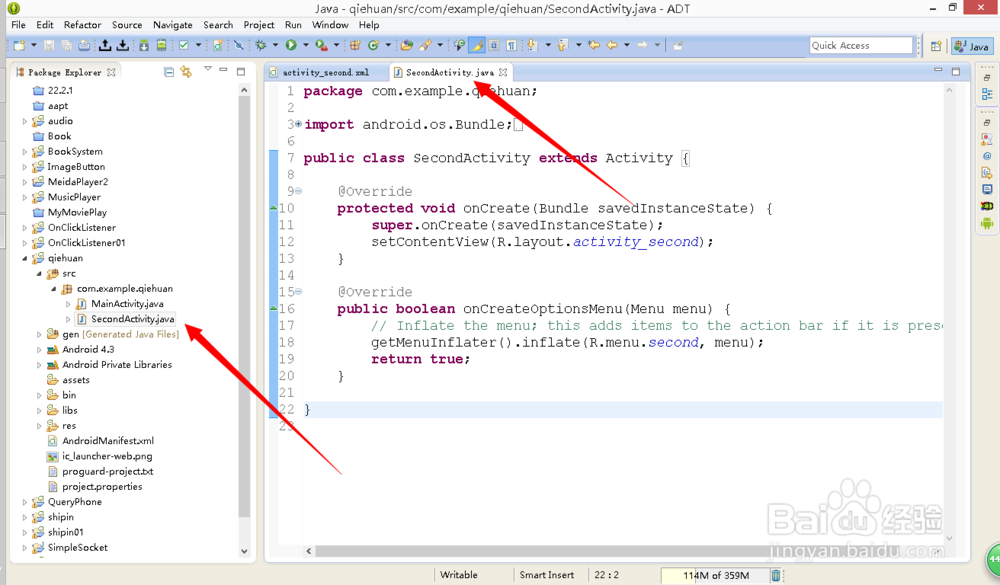Click the Package Explorer vertical scrollbar
This screenshot has height=585, width=1000.
(x=244, y=306)
